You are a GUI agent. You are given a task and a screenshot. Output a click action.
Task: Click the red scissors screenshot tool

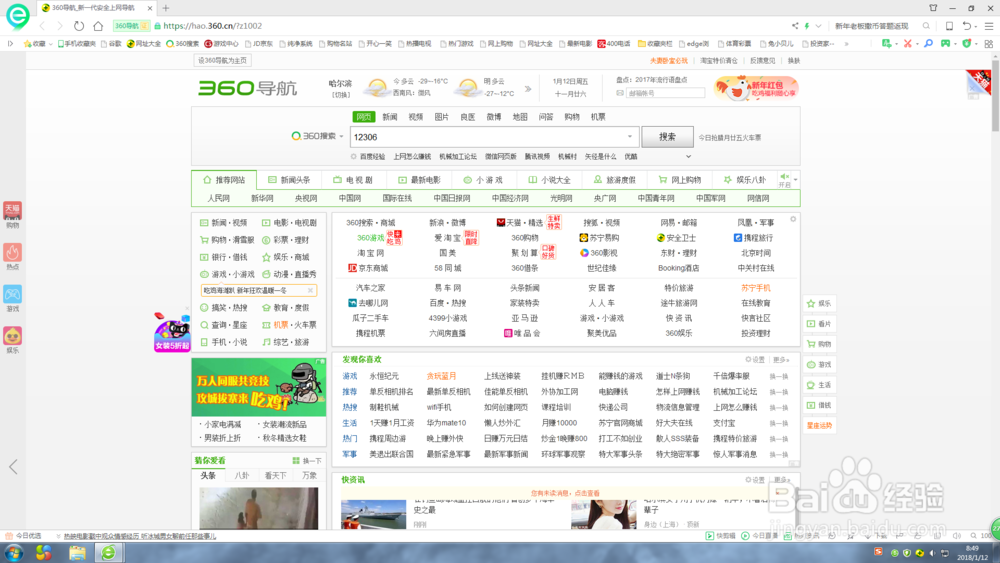(908, 44)
